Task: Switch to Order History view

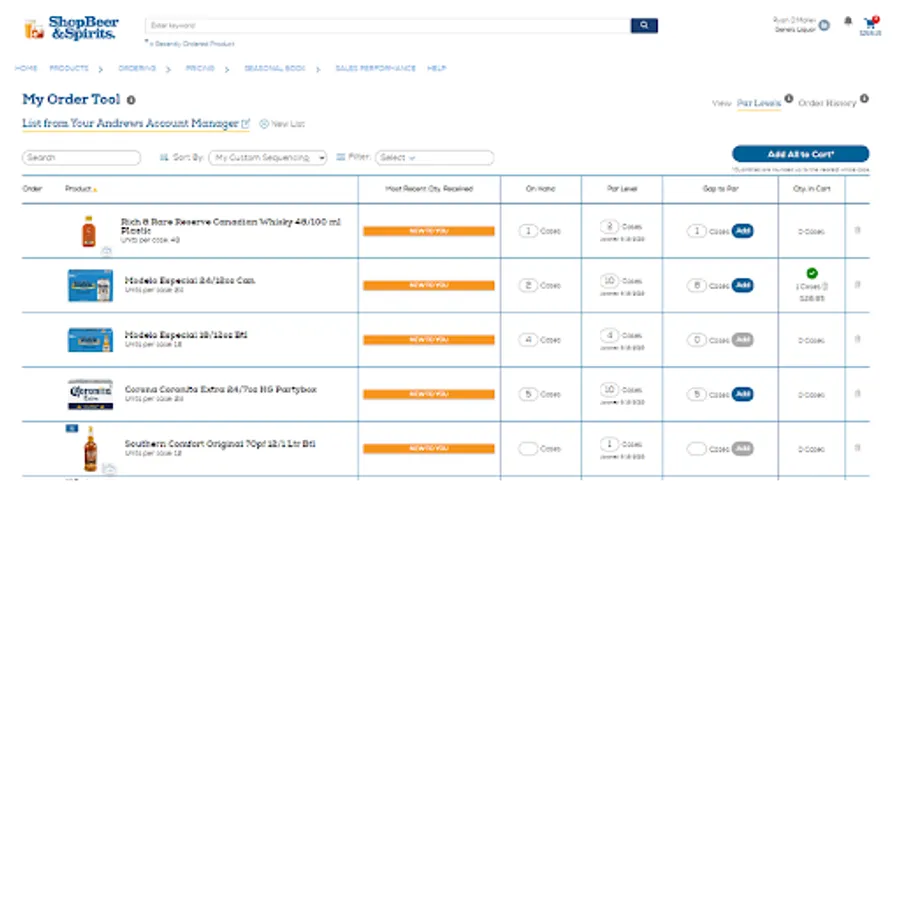Action: point(827,103)
